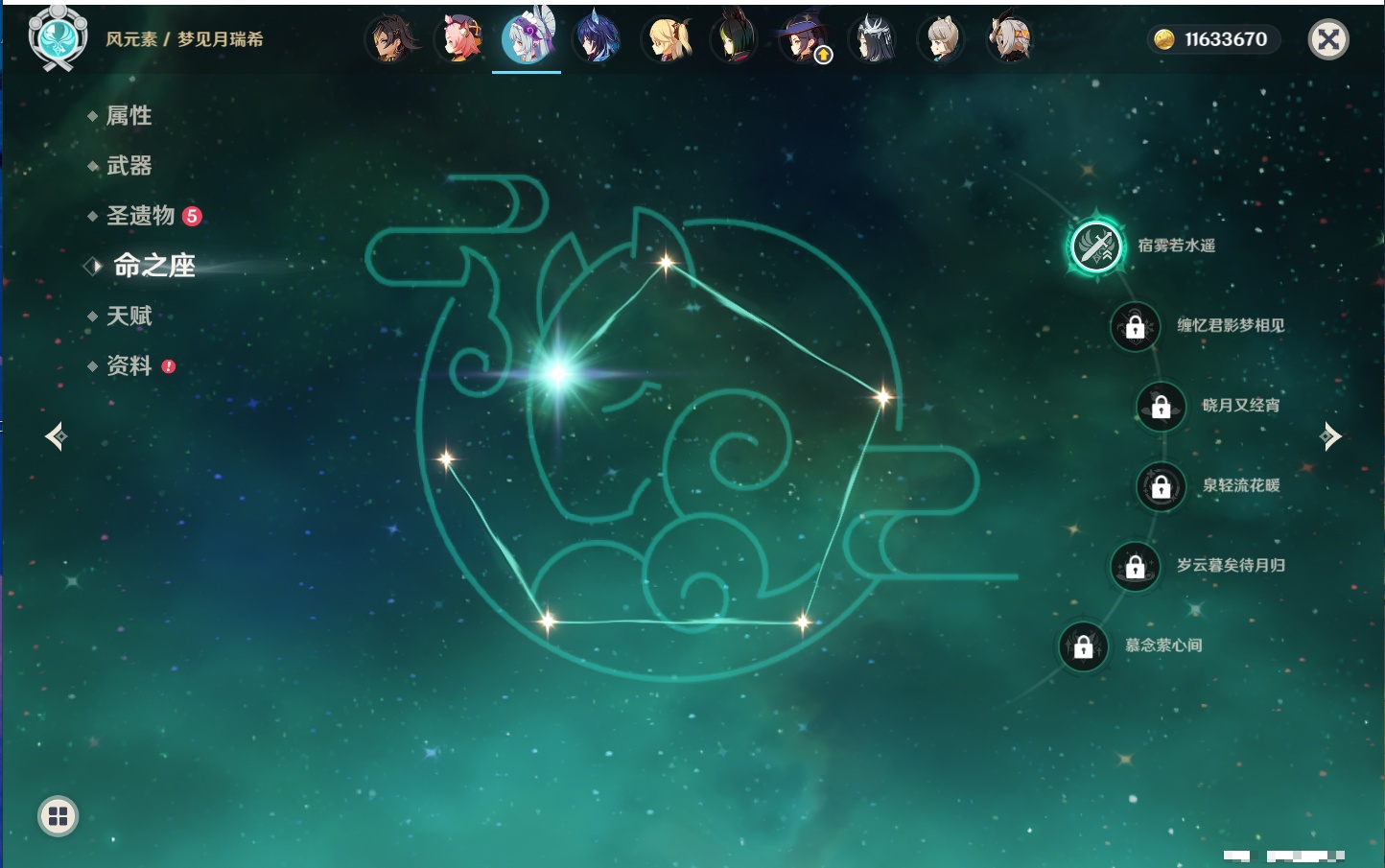Go to the 属性 attributes page

point(129,116)
